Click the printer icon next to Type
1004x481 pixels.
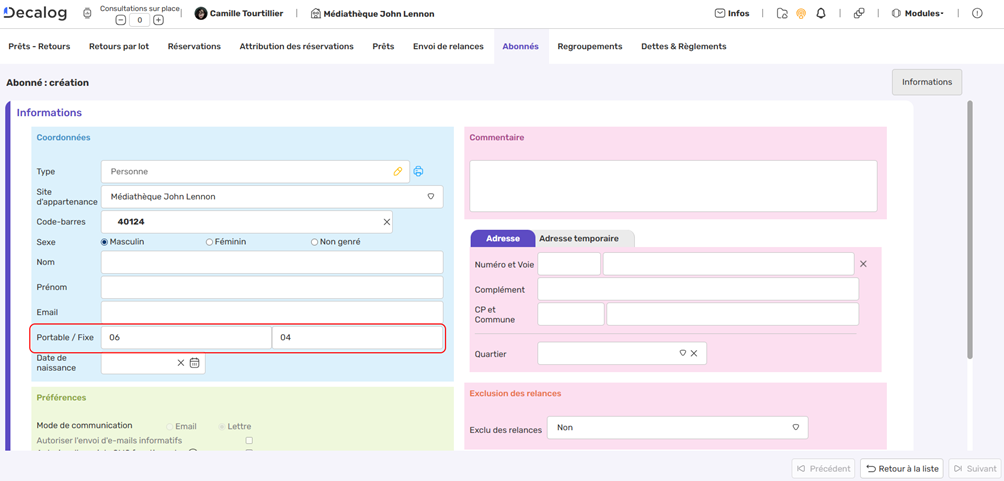418,172
